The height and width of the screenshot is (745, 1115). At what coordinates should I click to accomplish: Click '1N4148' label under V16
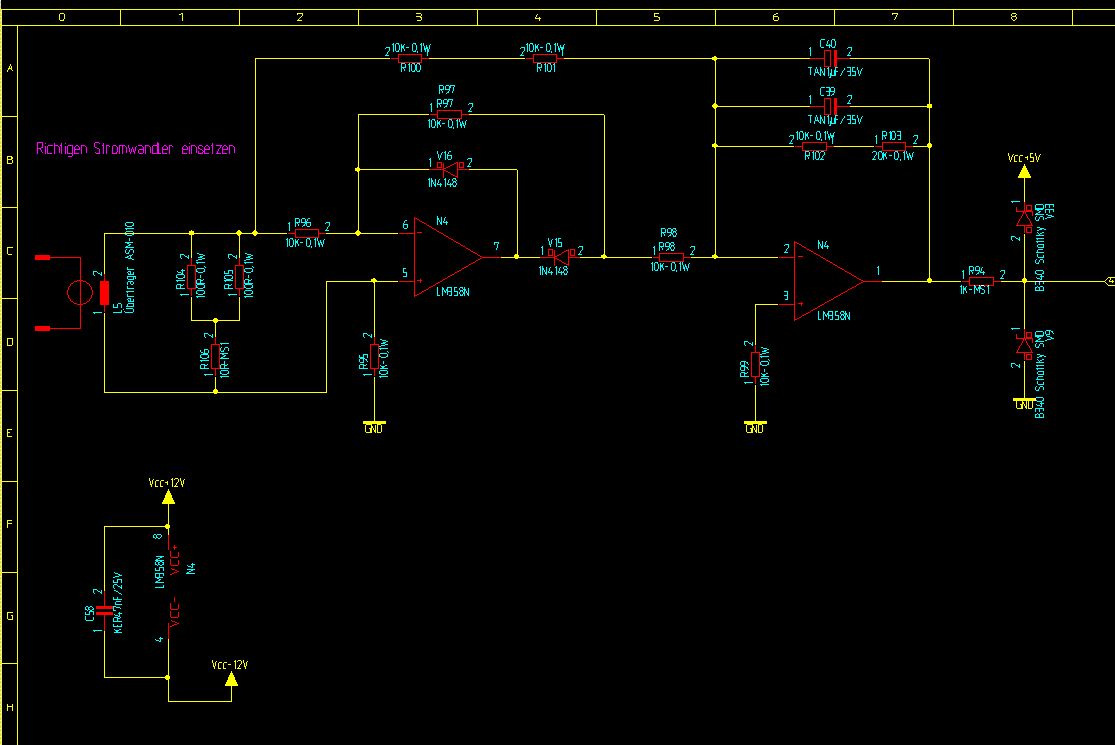pyautogui.click(x=442, y=183)
